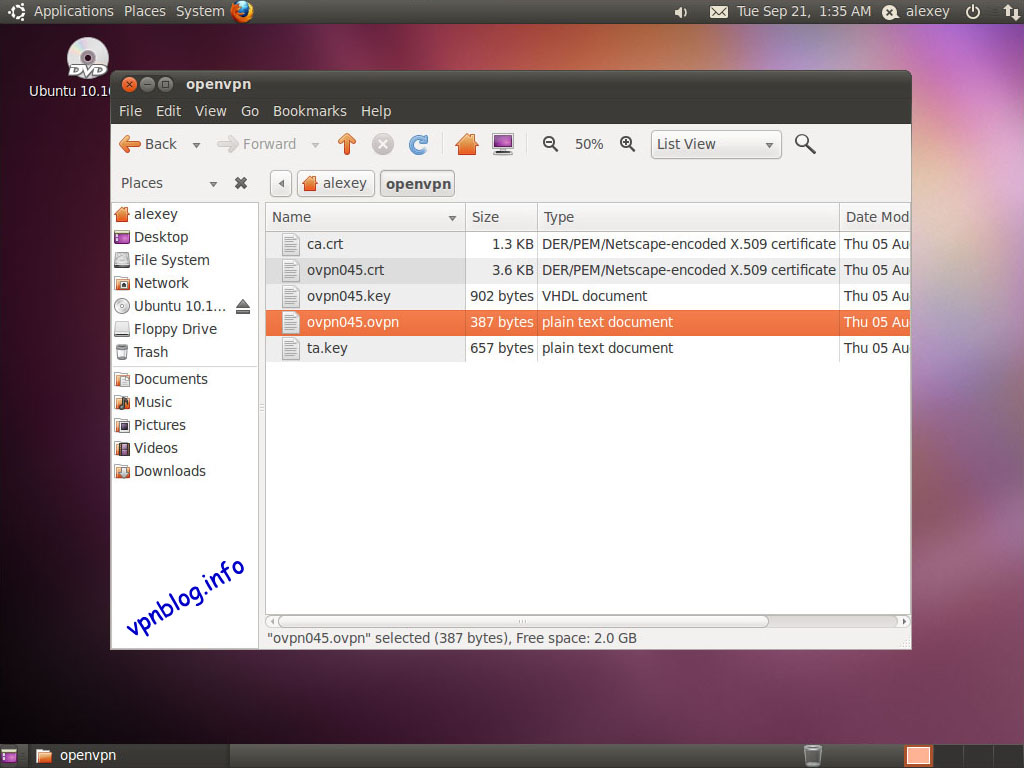Go to parent folder with the up arrow
Viewport: 1024px width, 768px height.
(347, 144)
